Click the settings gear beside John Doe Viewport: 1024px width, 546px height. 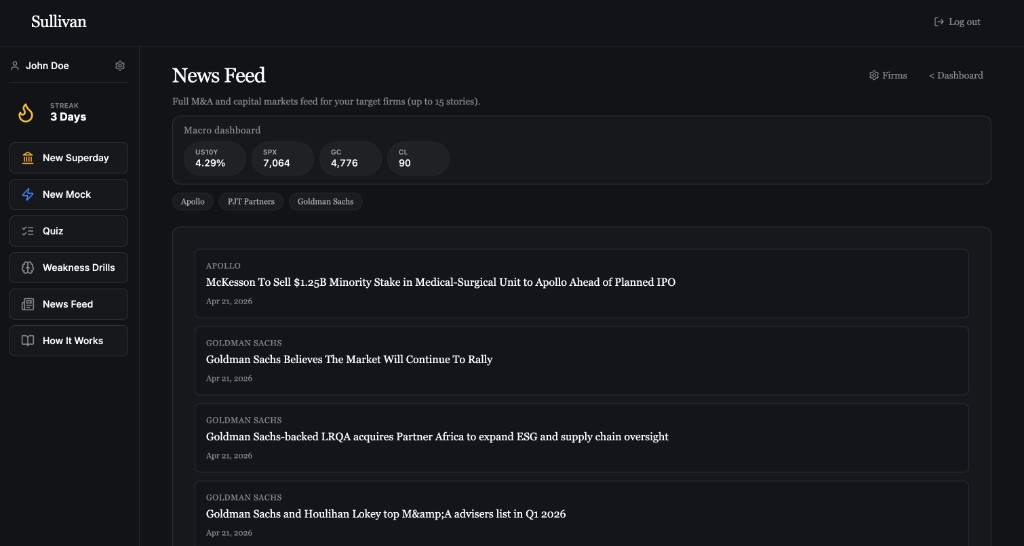120,66
